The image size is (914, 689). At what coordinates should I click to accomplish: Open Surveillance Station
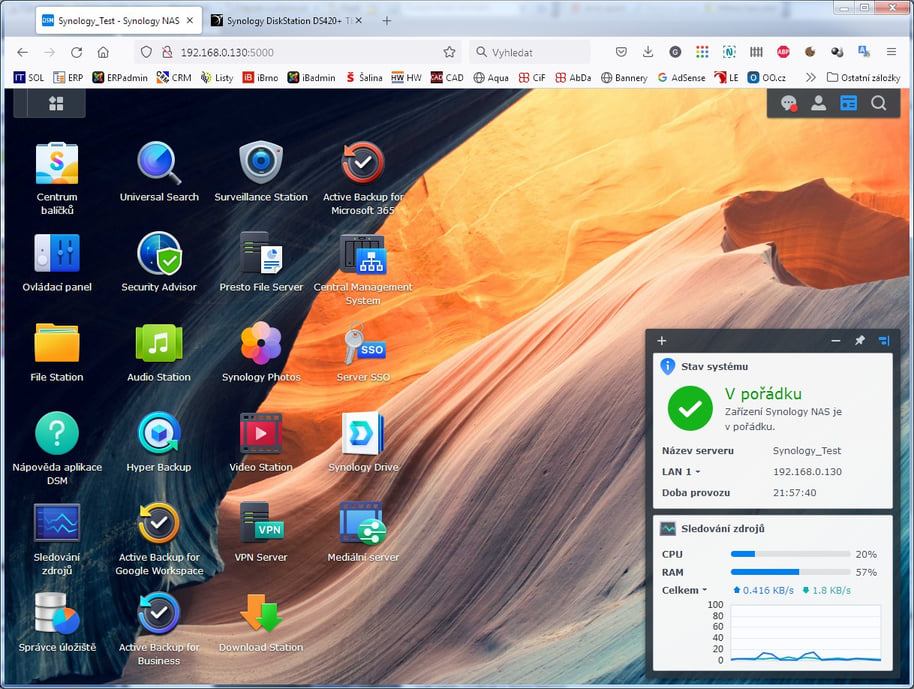(261, 164)
